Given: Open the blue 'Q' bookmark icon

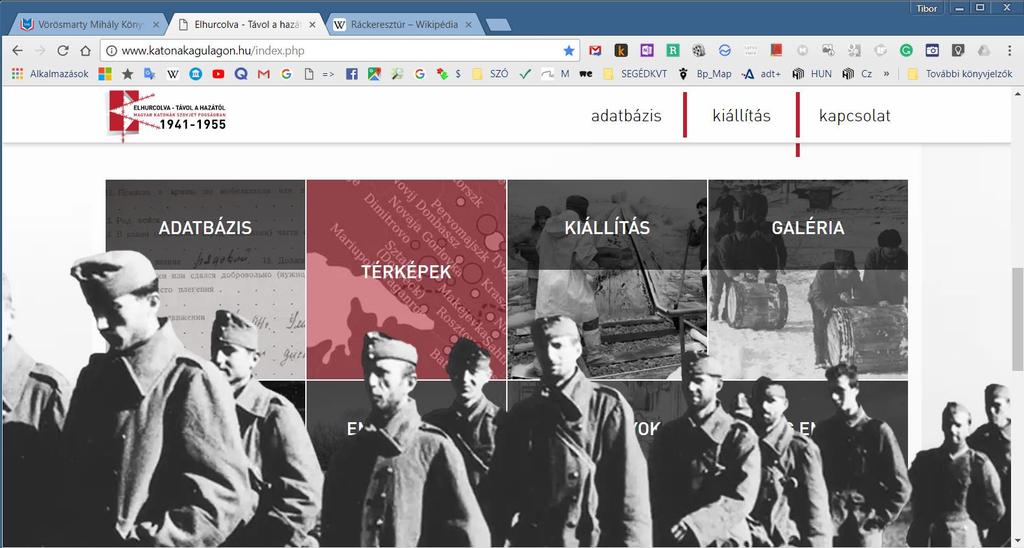Looking at the screenshot, I should click(241, 74).
